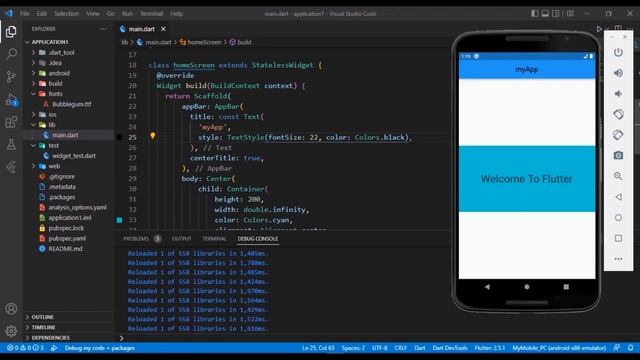The image size is (640, 360).
Task: Click emulator toolbar back triangle
Action: coord(618,197)
